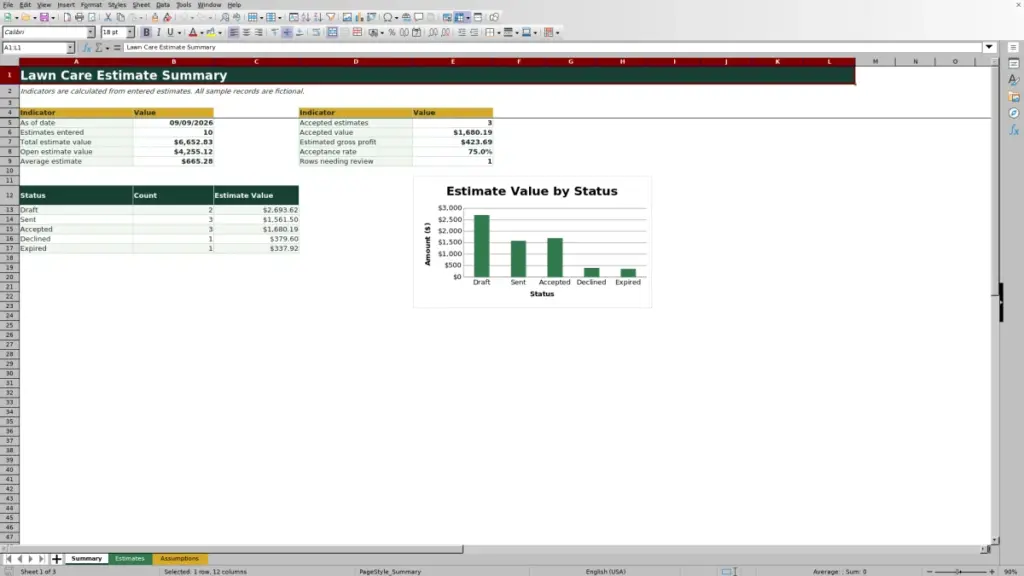The width and height of the screenshot is (1024, 576).
Task: Toggle Underline formatting
Action: (x=170, y=32)
